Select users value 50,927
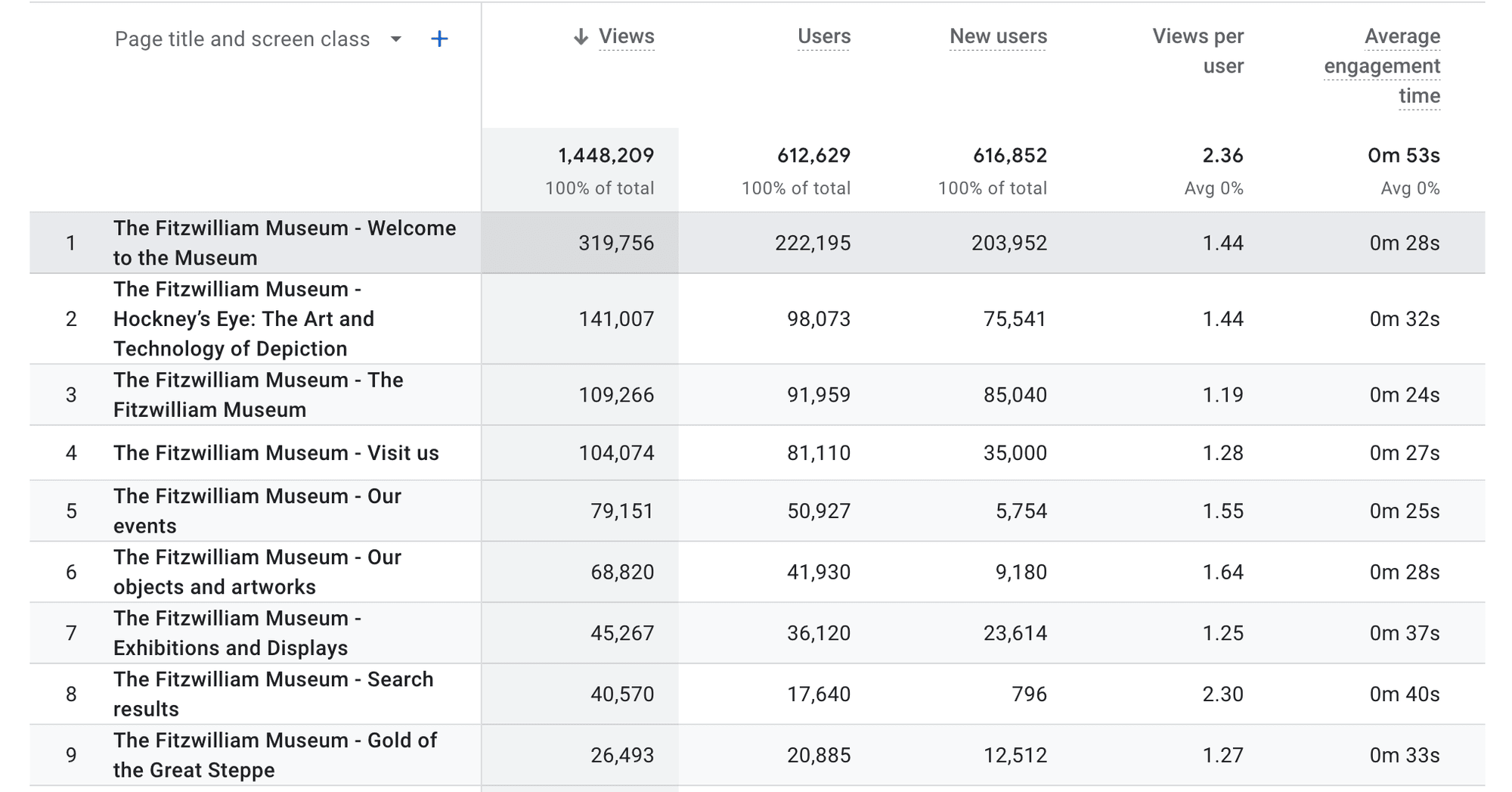This screenshot has height=792, width=1512. click(819, 511)
